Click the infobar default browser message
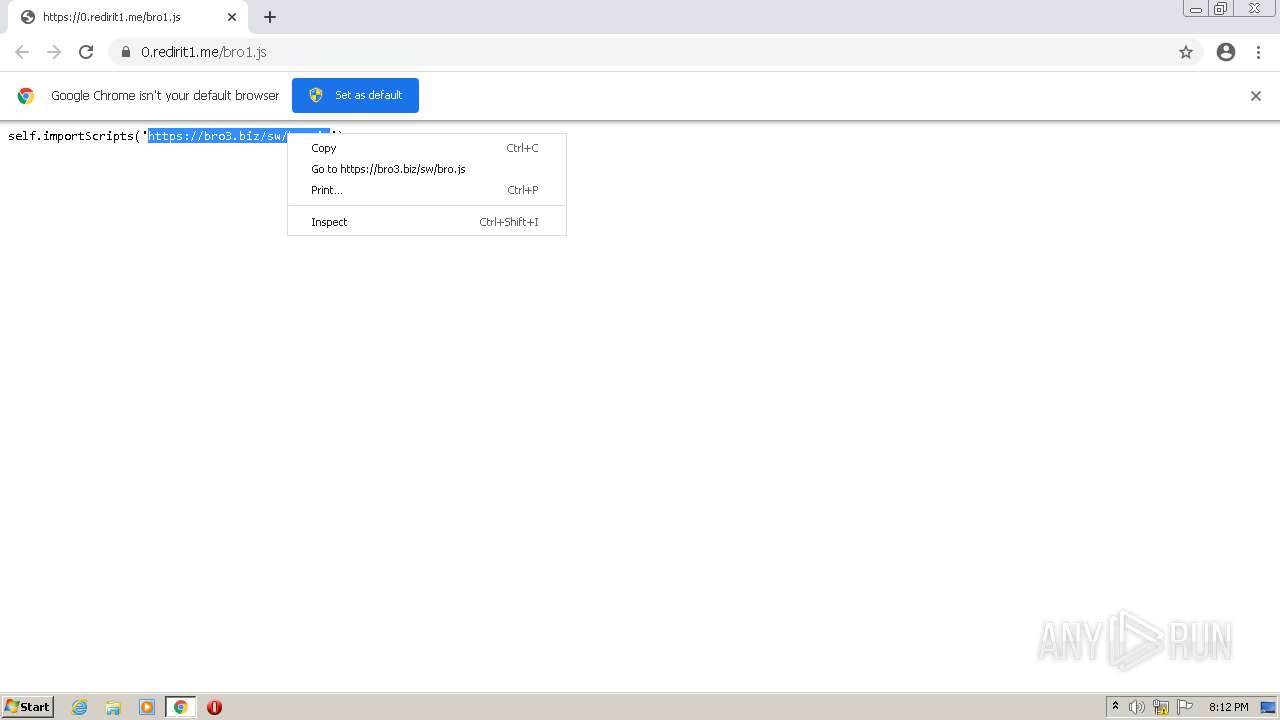The height and width of the screenshot is (720, 1280). tap(165, 96)
